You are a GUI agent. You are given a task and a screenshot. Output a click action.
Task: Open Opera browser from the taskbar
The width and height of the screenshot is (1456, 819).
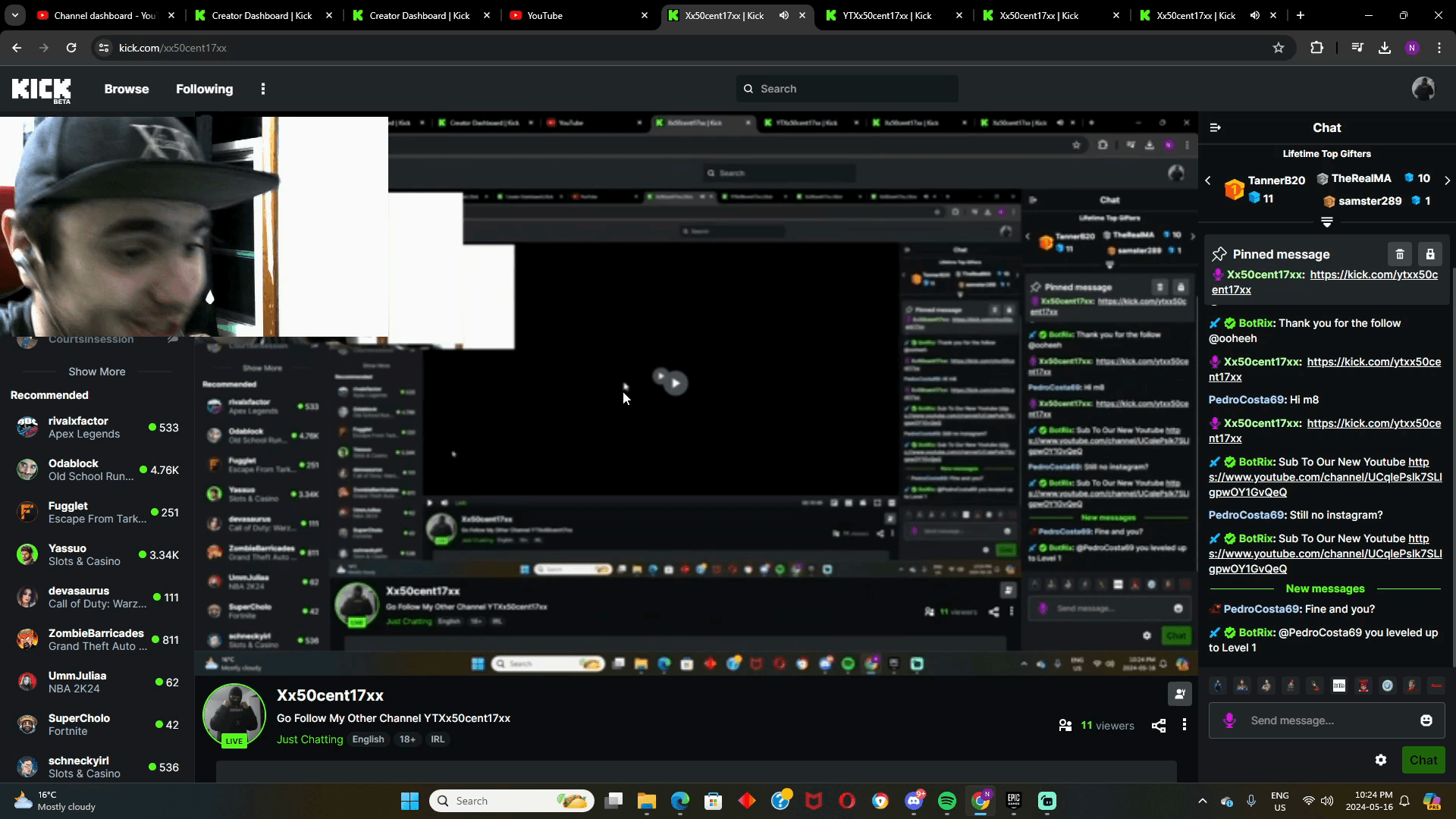click(847, 801)
